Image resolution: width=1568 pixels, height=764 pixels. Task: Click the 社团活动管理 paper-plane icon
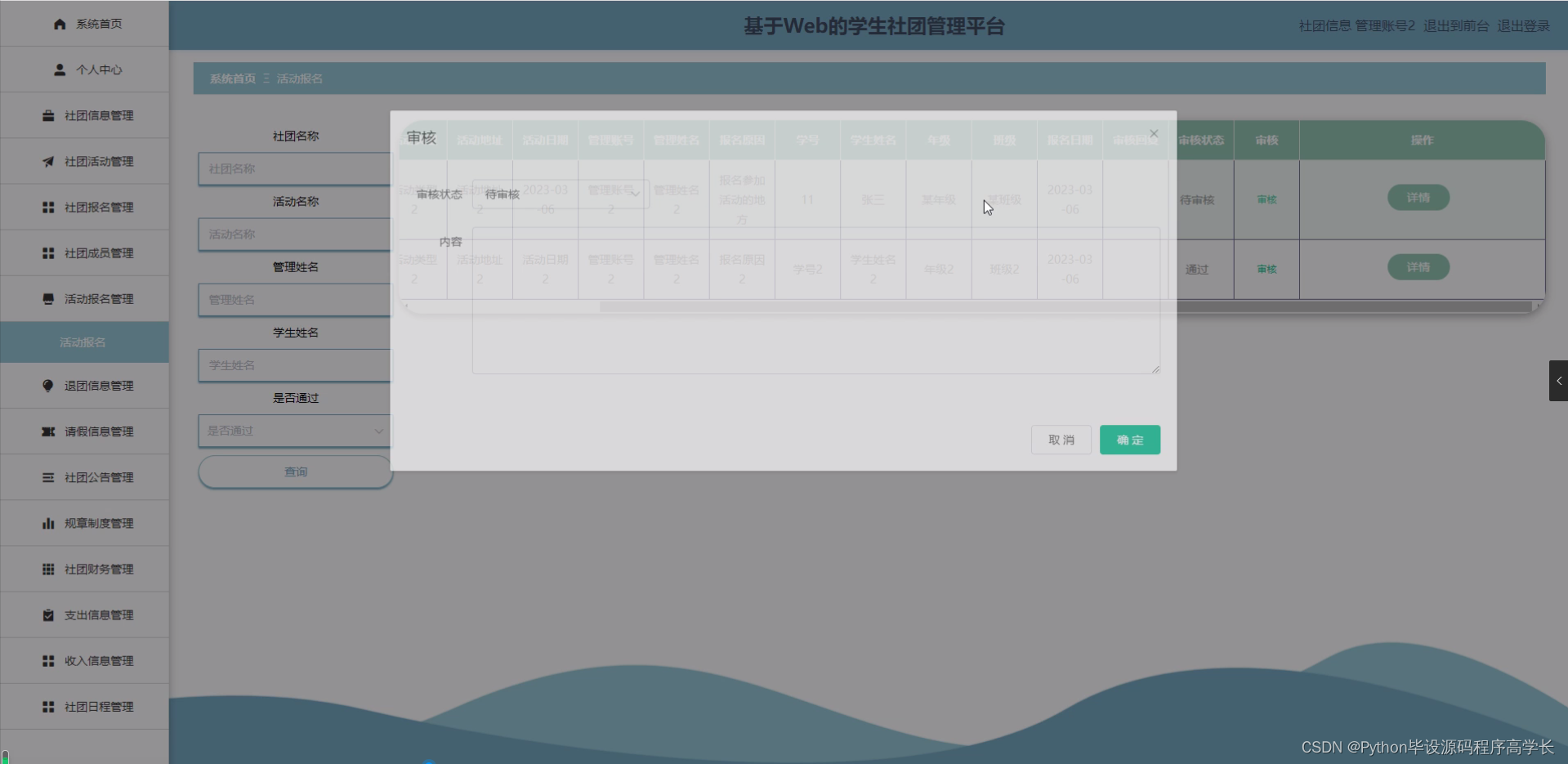[47, 161]
